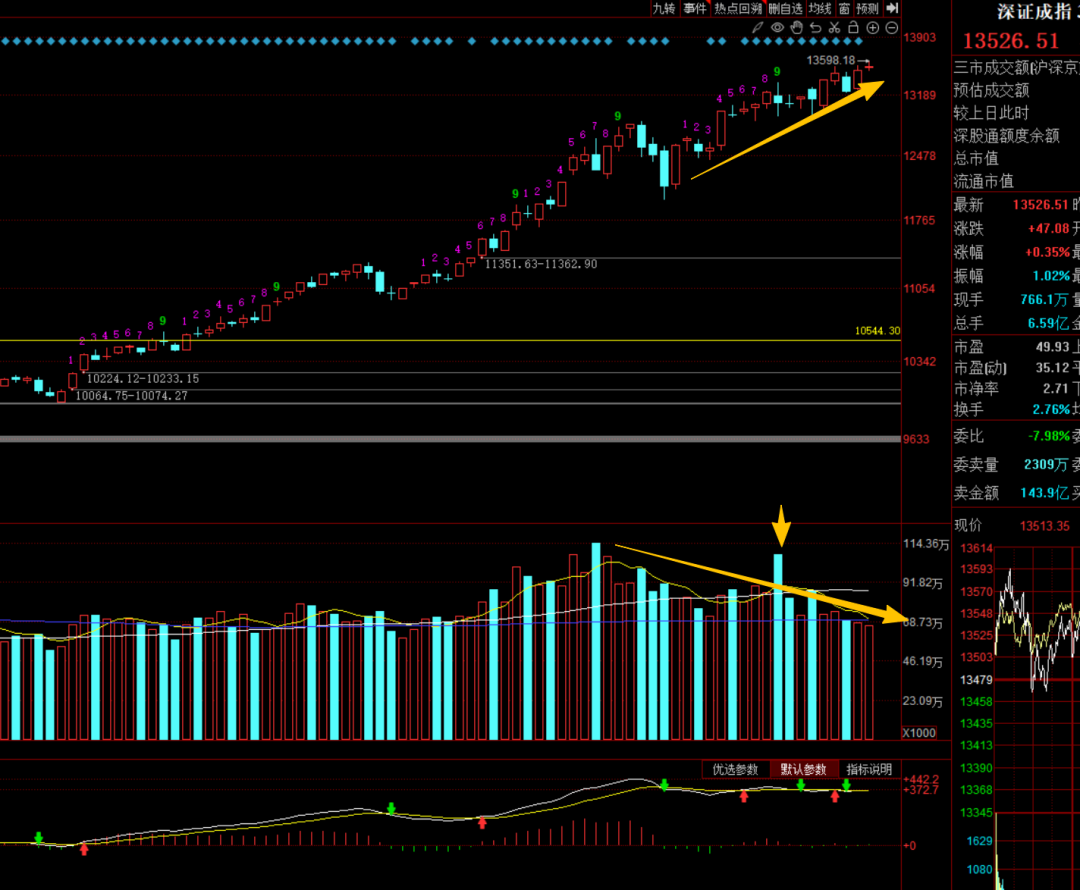1080x890 pixels.
Task: Collapse side panel with arrow-bar icon
Action: [892, 8]
